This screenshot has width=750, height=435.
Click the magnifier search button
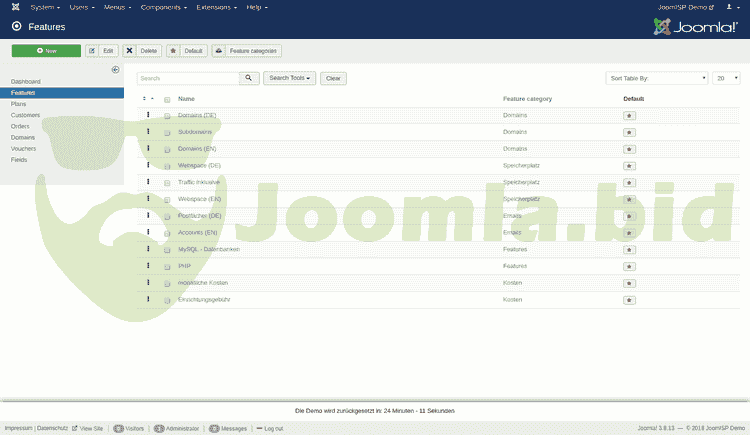point(249,77)
